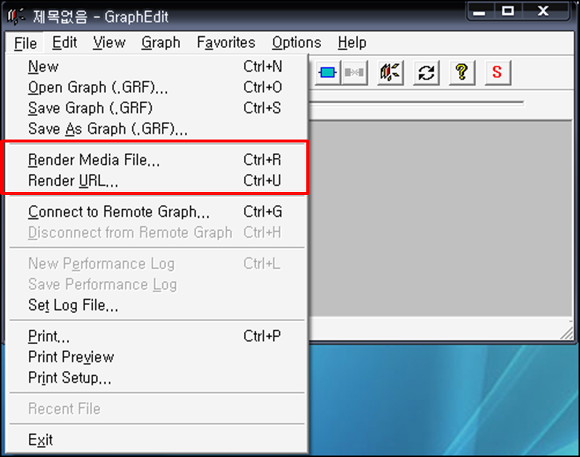The image size is (580, 457).
Task: Choose Print Setup... menu entry
Action: point(157,378)
